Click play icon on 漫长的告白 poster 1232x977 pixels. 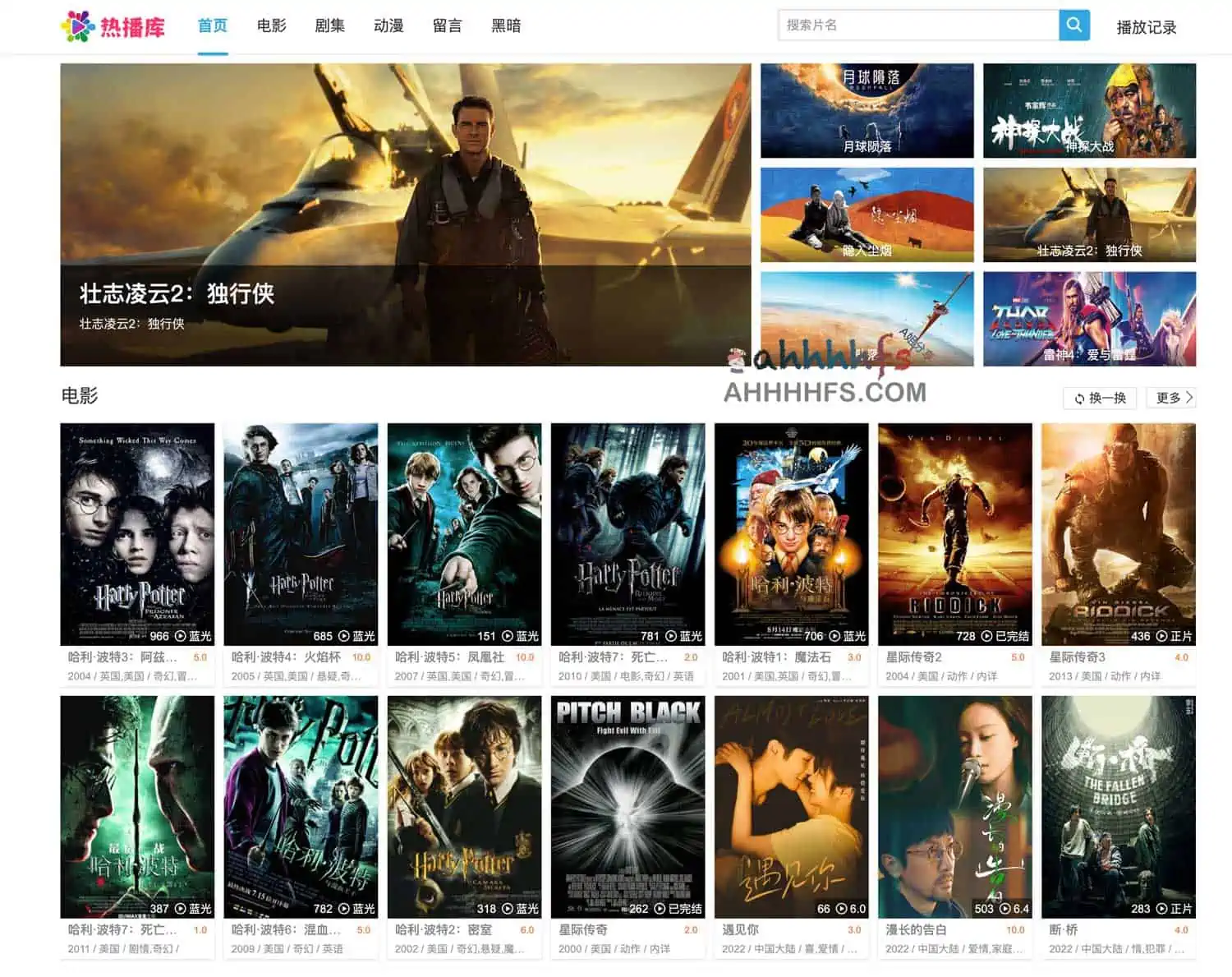click(1004, 909)
